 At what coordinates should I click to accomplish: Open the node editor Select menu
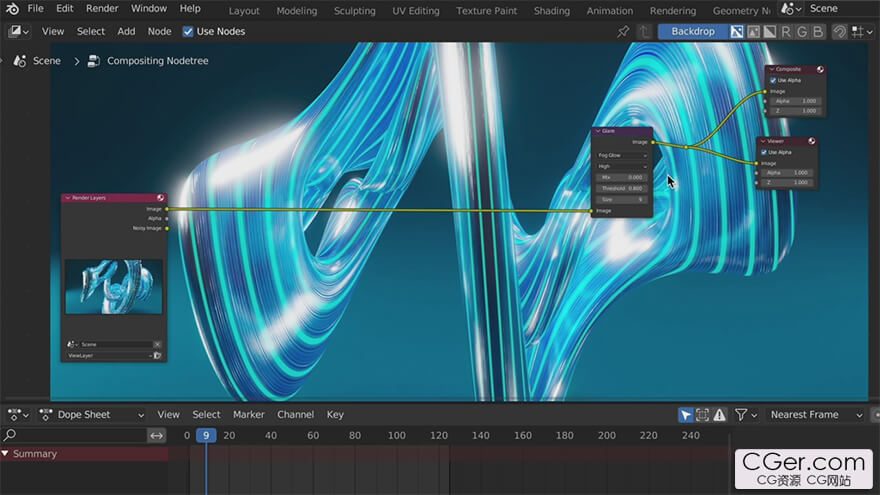coord(91,31)
